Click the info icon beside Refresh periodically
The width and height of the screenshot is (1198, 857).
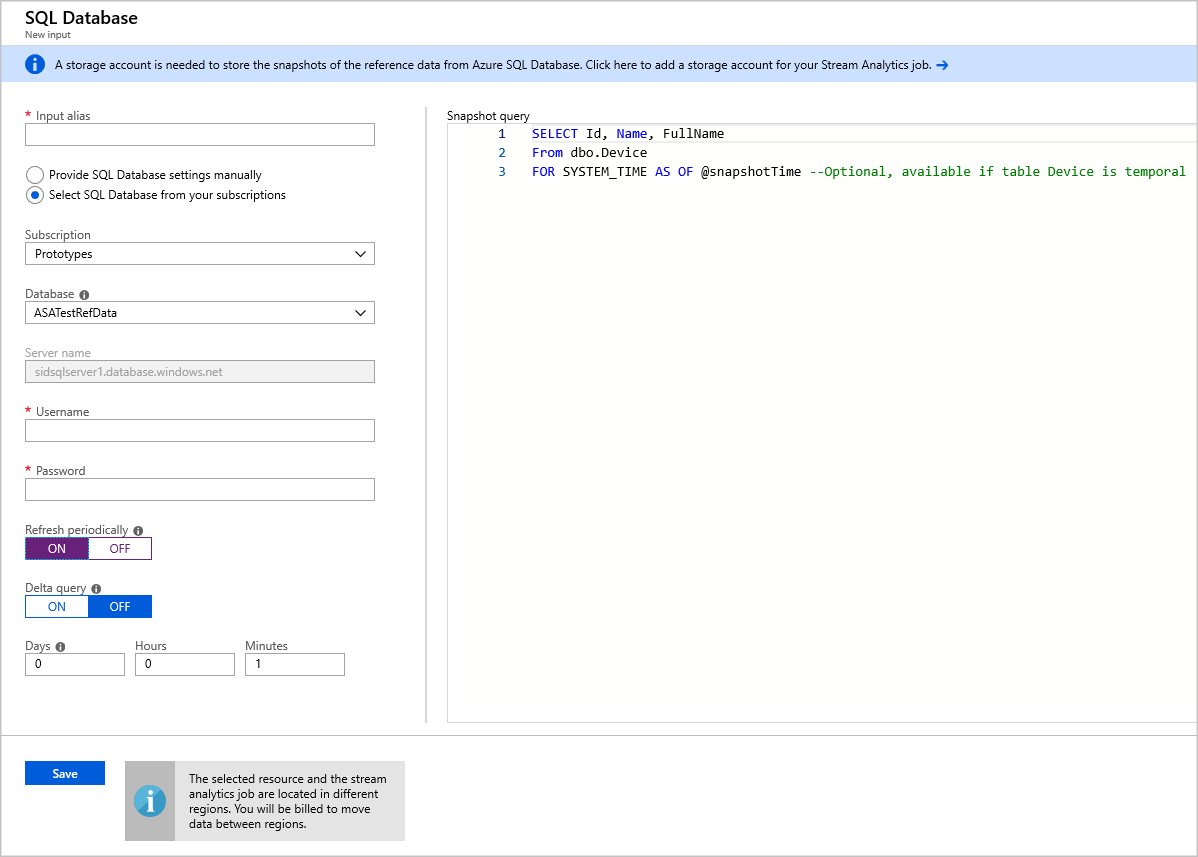pos(138,530)
